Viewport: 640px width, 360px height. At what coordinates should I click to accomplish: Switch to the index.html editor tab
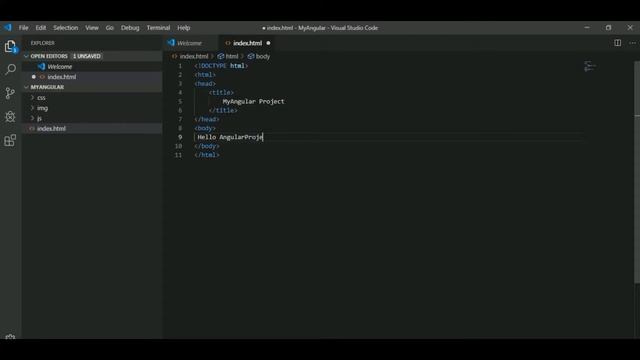click(x=247, y=43)
